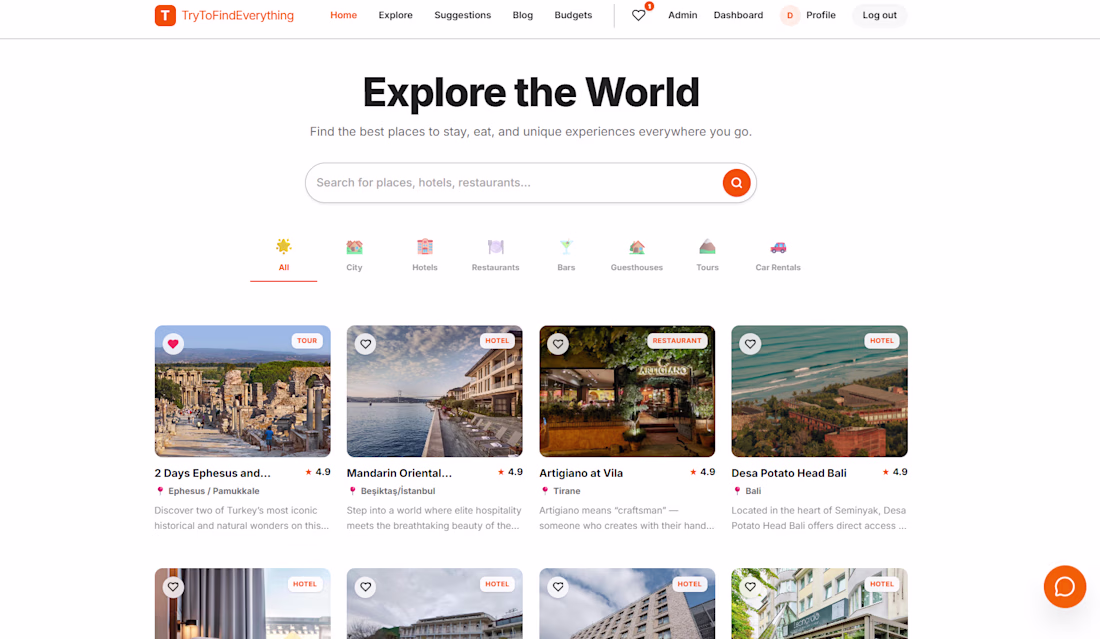
Task: Click the orange search magnifier button
Action: coord(736,183)
